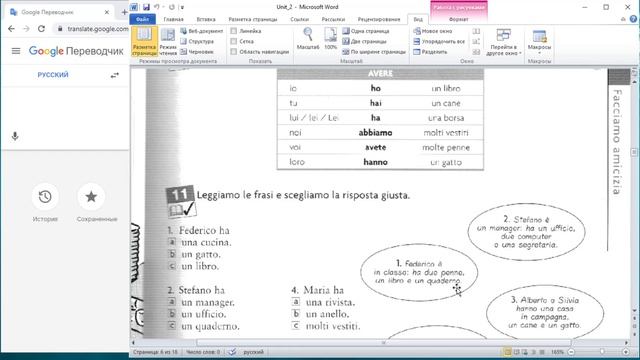Toggle the Ruler (Линейка) checkbox

tap(233, 31)
